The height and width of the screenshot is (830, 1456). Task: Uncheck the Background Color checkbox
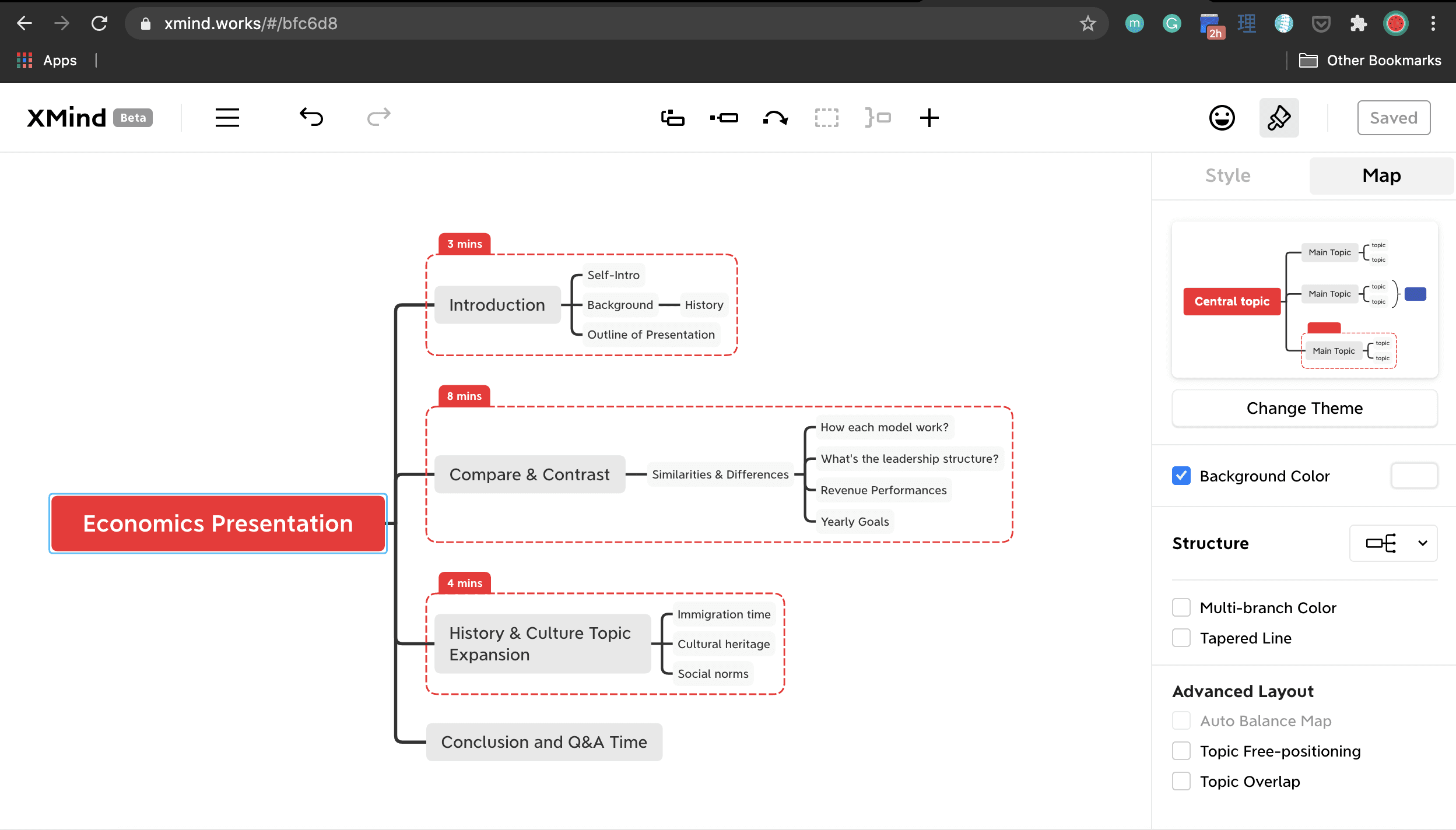(1181, 476)
